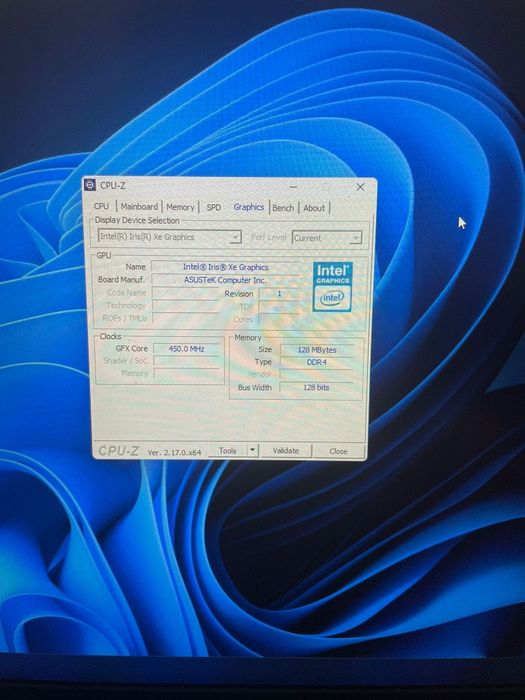Click the Close button at bottom
The height and width of the screenshot is (700, 525).
(x=338, y=451)
